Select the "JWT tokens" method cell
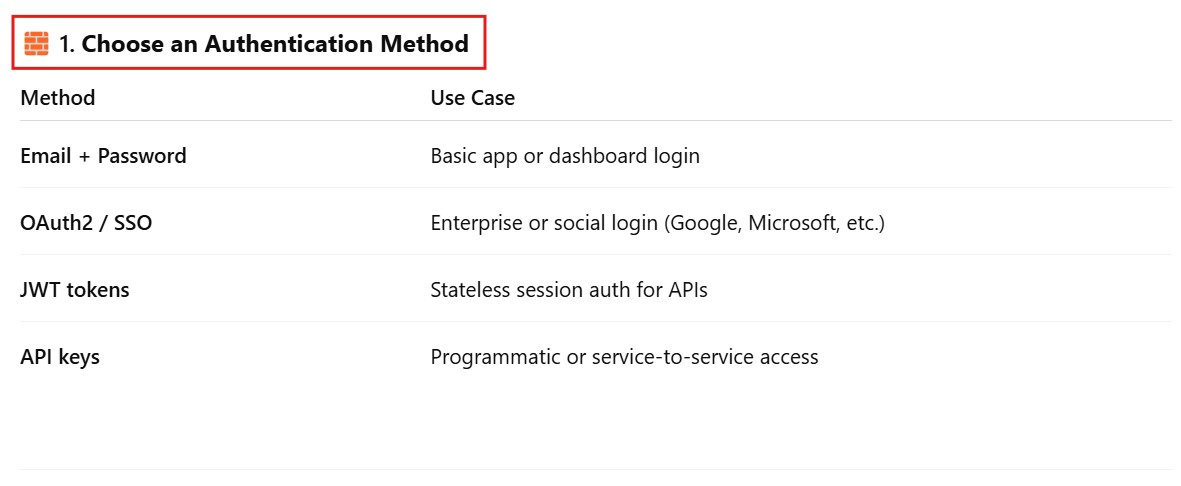The width and height of the screenshot is (1181, 486). click(75, 290)
